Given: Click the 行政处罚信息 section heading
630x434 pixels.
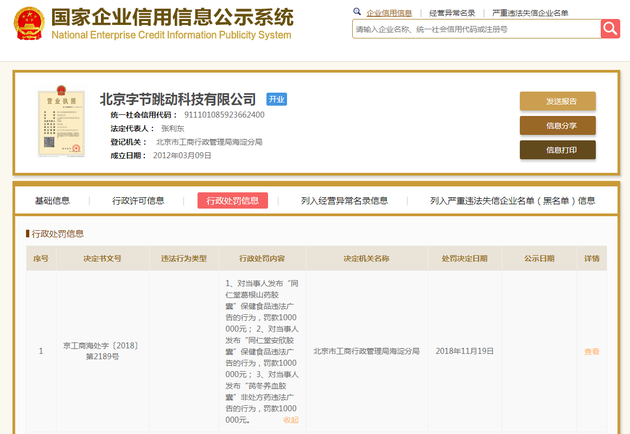Looking at the screenshot, I should click(x=57, y=234).
